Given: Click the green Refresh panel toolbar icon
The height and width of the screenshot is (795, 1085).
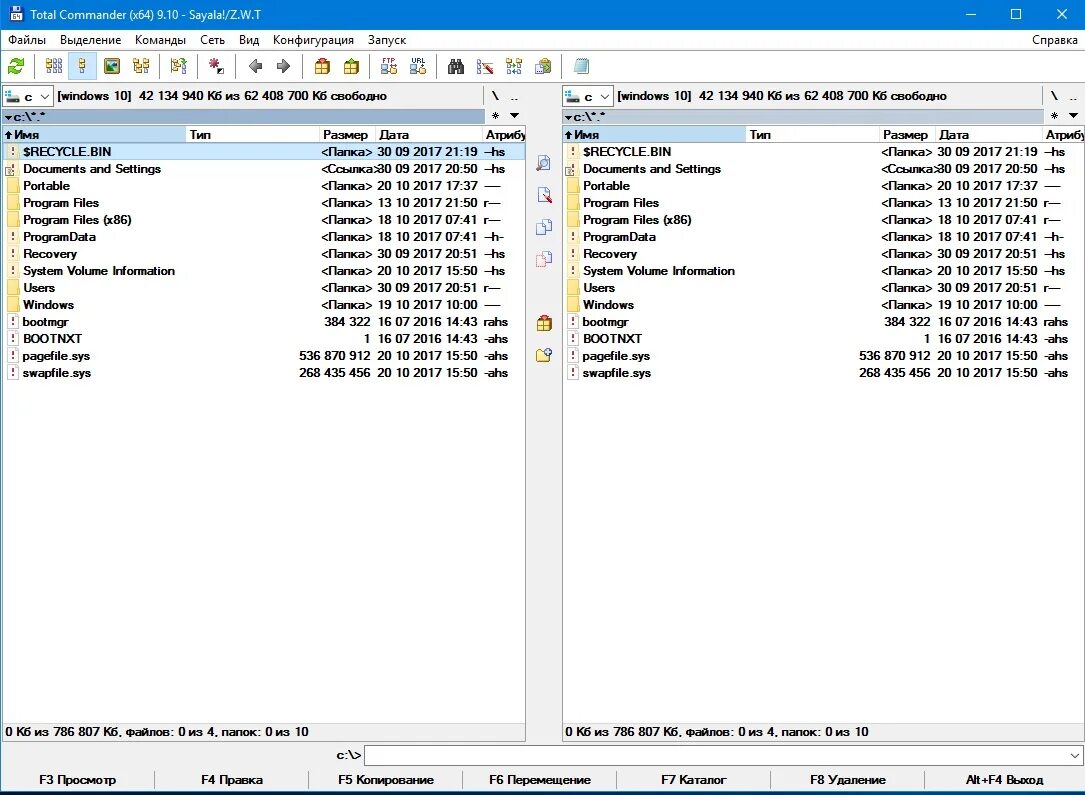Looking at the screenshot, I should [x=15, y=66].
